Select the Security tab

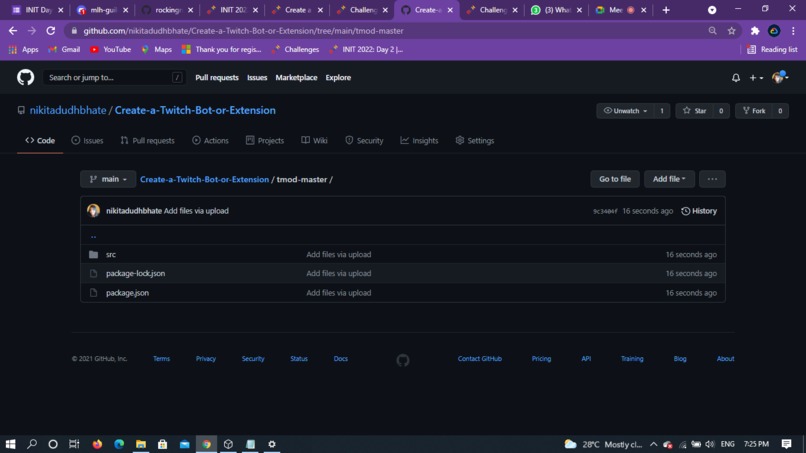(364, 140)
